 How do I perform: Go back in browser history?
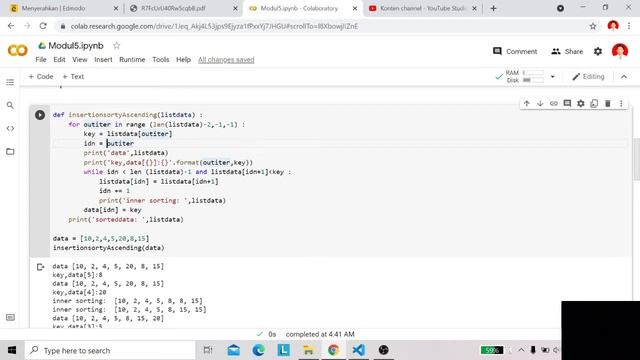pyautogui.click(x=11, y=26)
